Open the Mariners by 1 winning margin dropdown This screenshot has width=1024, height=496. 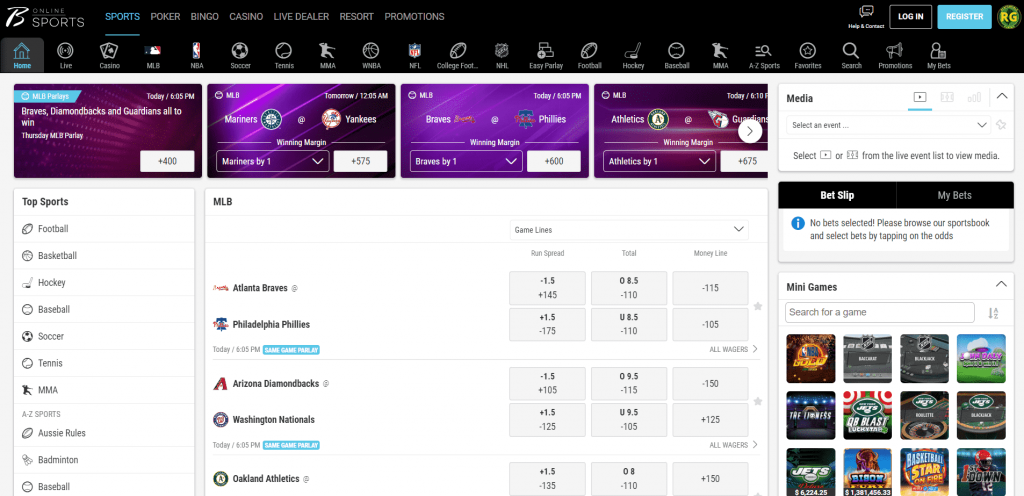pyautogui.click(x=272, y=161)
